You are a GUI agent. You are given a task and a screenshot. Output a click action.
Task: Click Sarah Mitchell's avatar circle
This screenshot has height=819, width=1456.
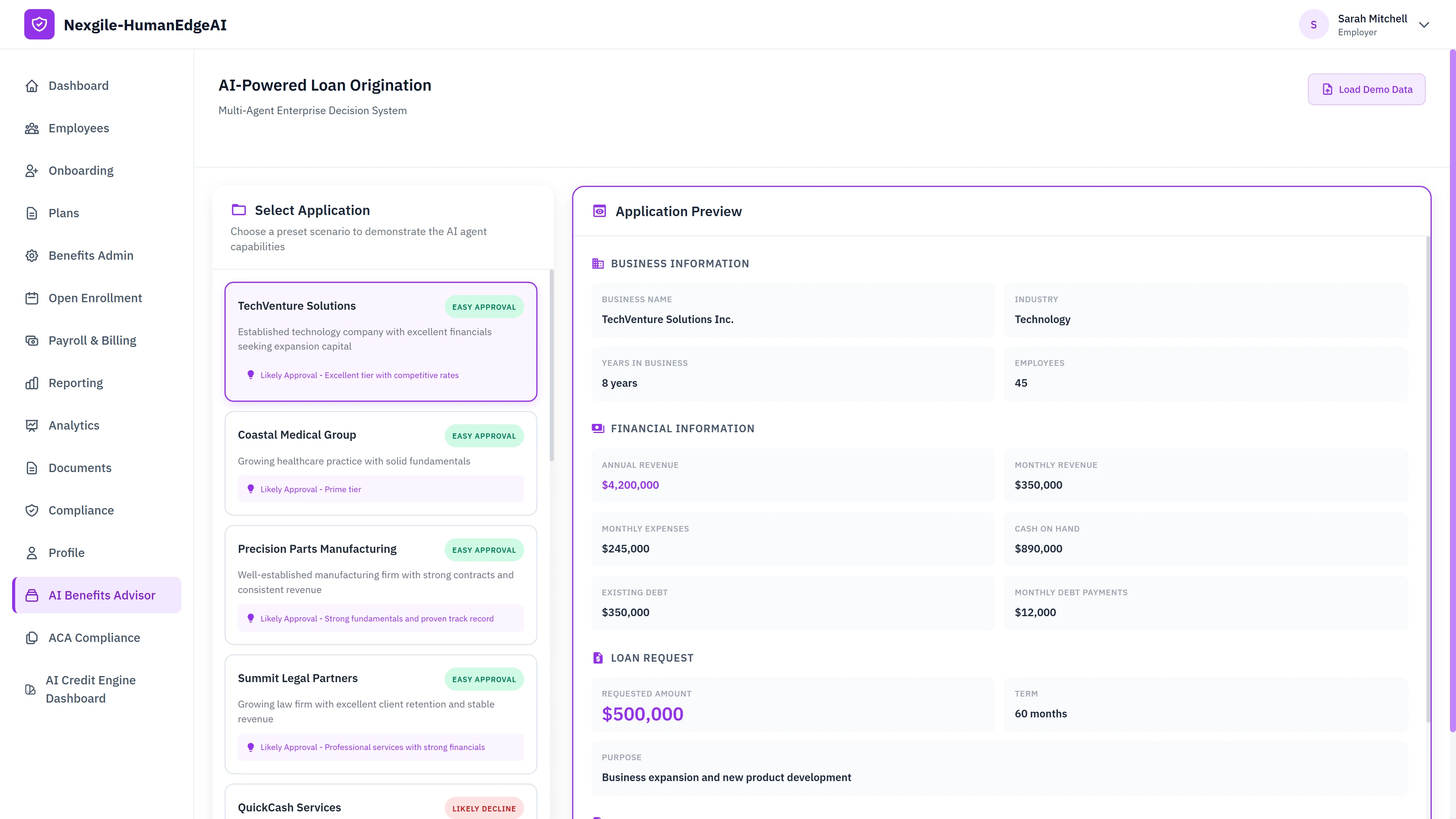tap(1313, 24)
